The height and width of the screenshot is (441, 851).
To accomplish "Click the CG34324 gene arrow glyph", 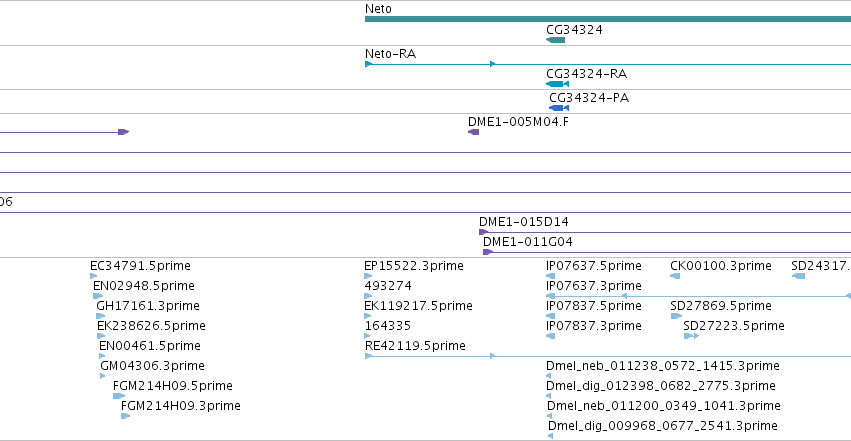I will point(555,40).
